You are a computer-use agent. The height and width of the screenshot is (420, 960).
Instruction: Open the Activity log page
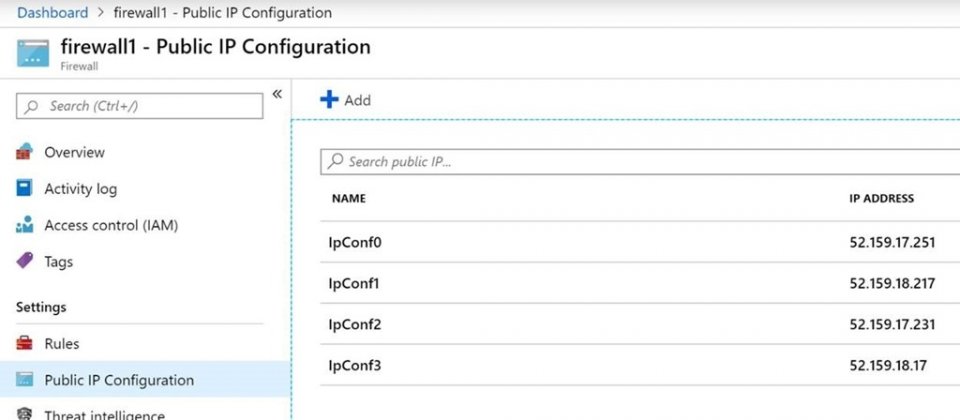(x=80, y=189)
